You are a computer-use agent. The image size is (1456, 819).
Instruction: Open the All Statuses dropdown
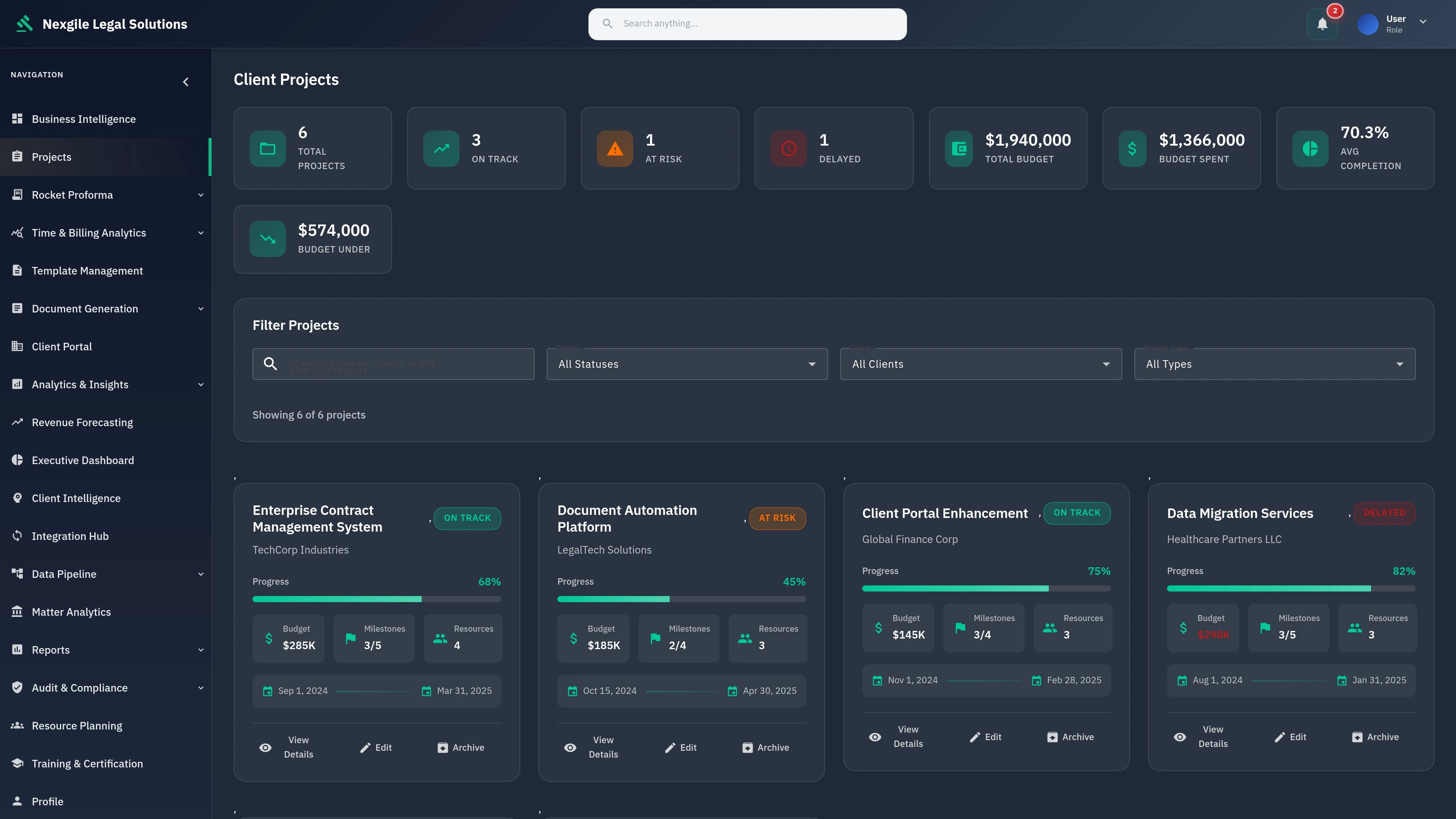[x=687, y=364]
